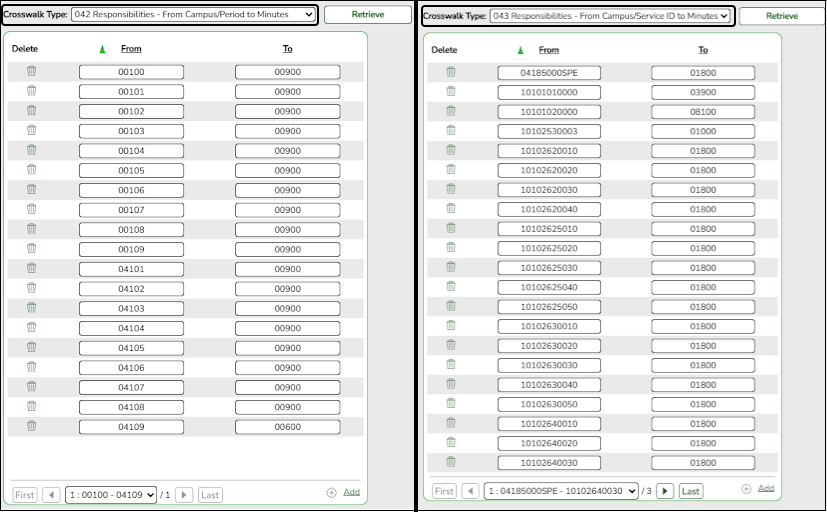
Task: Click the First page button in 043 panel
Action: [x=444, y=491]
